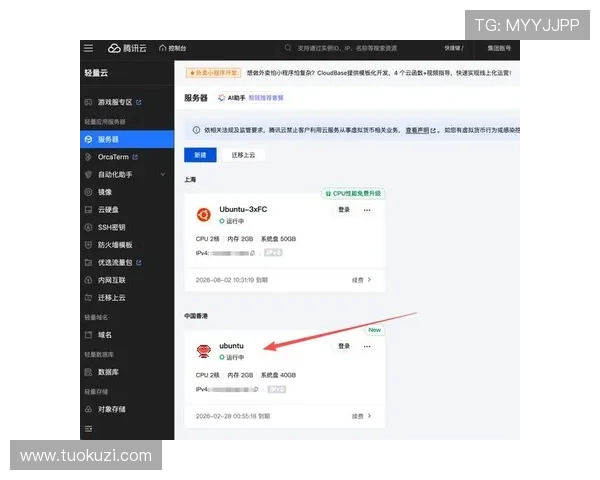Click IPv6 tag on Ubuntu-3xFC card
The height and width of the screenshot is (480, 600).
coord(273,253)
